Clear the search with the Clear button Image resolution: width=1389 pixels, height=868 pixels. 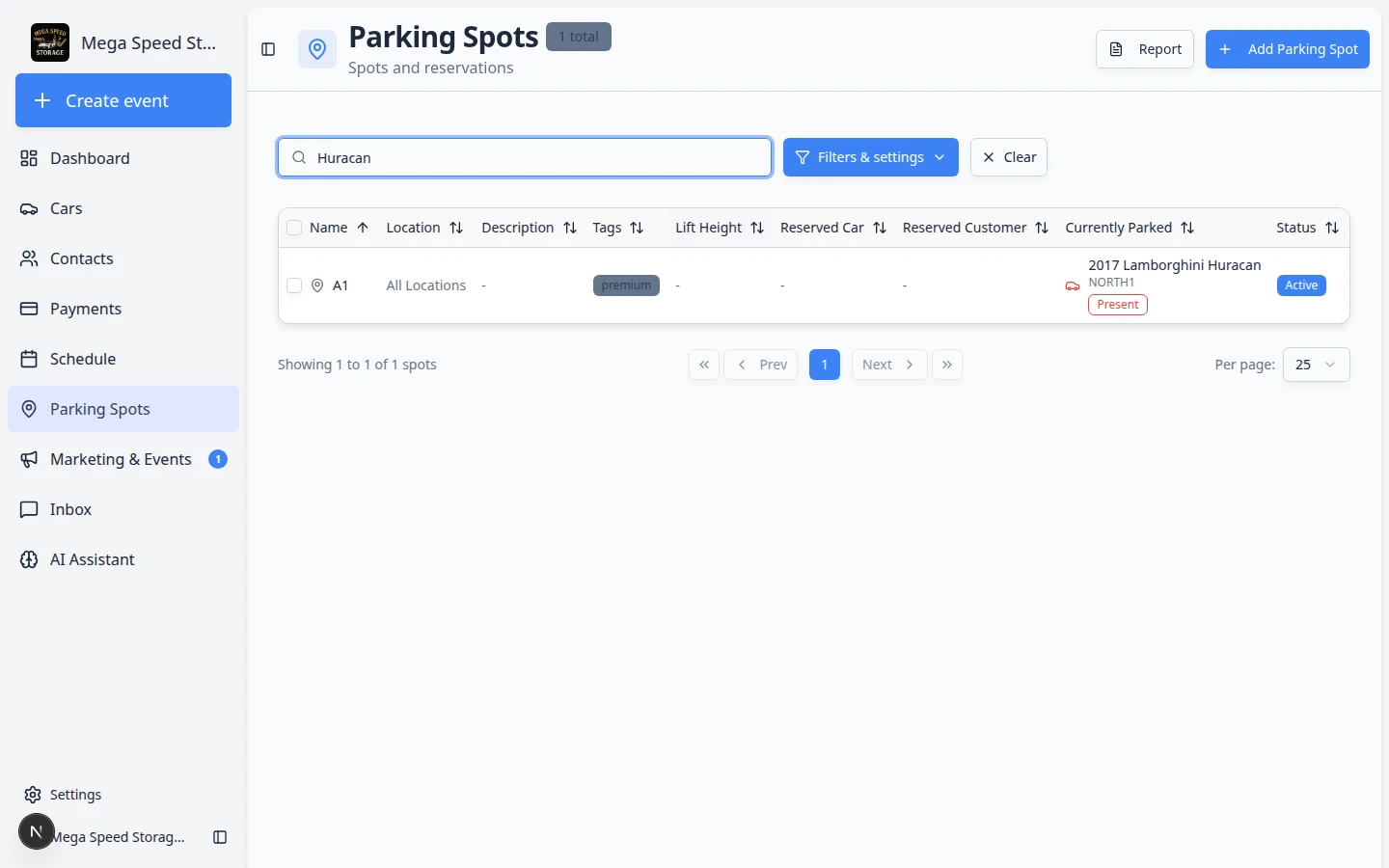pyautogui.click(x=1009, y=157)
